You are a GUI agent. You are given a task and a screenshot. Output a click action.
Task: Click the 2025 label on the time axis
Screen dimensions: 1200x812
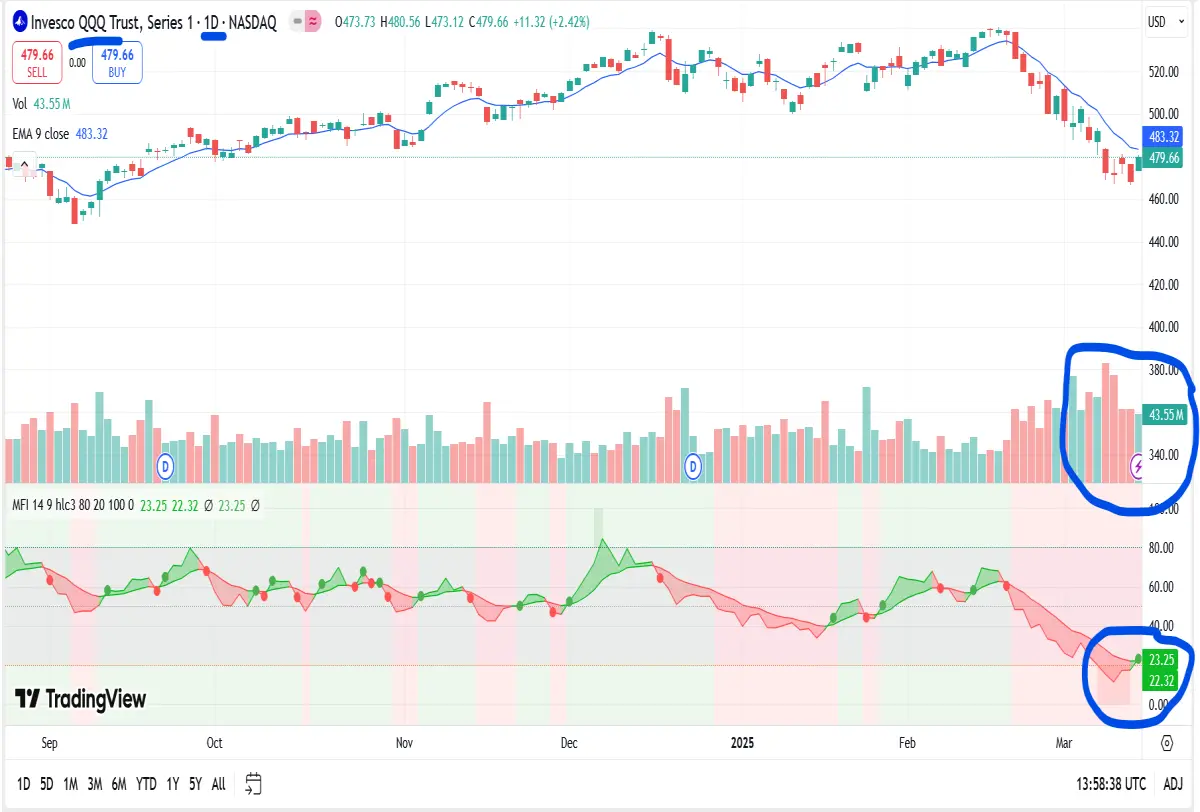pos(743,743)
